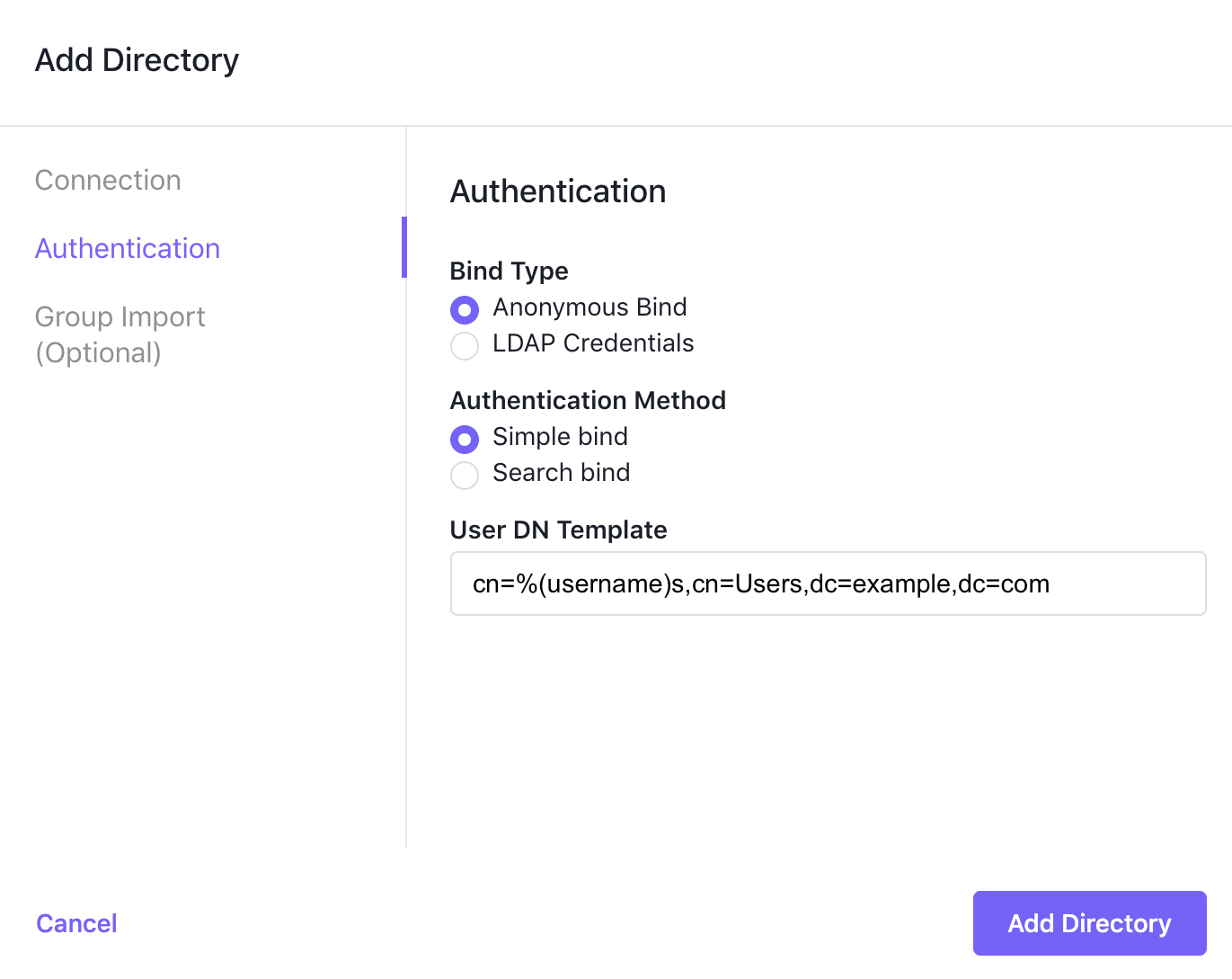
Task: Click the User DN Template label
Action: coord(558,530)
